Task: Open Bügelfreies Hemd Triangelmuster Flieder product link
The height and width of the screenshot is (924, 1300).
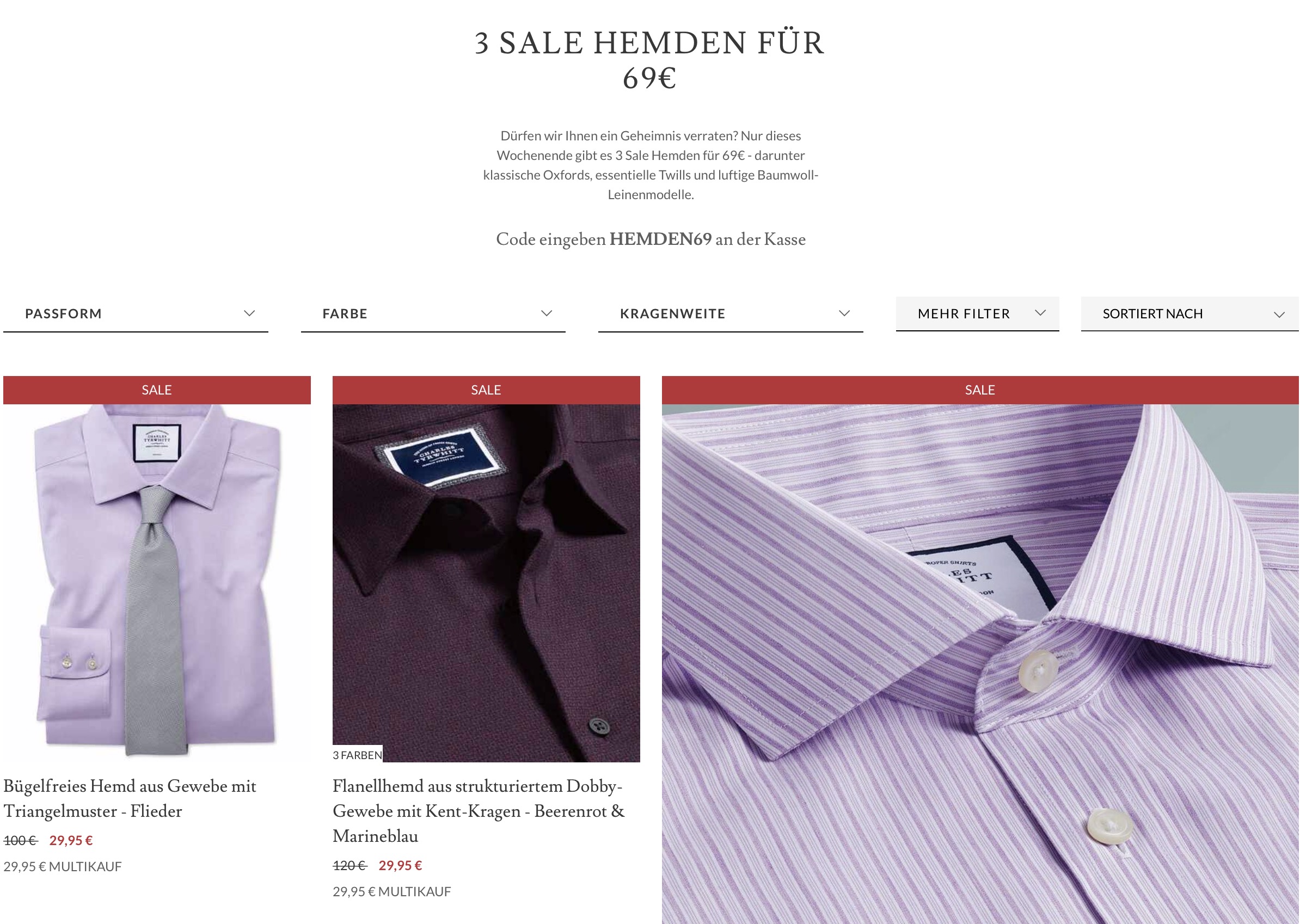Action: 130,798
